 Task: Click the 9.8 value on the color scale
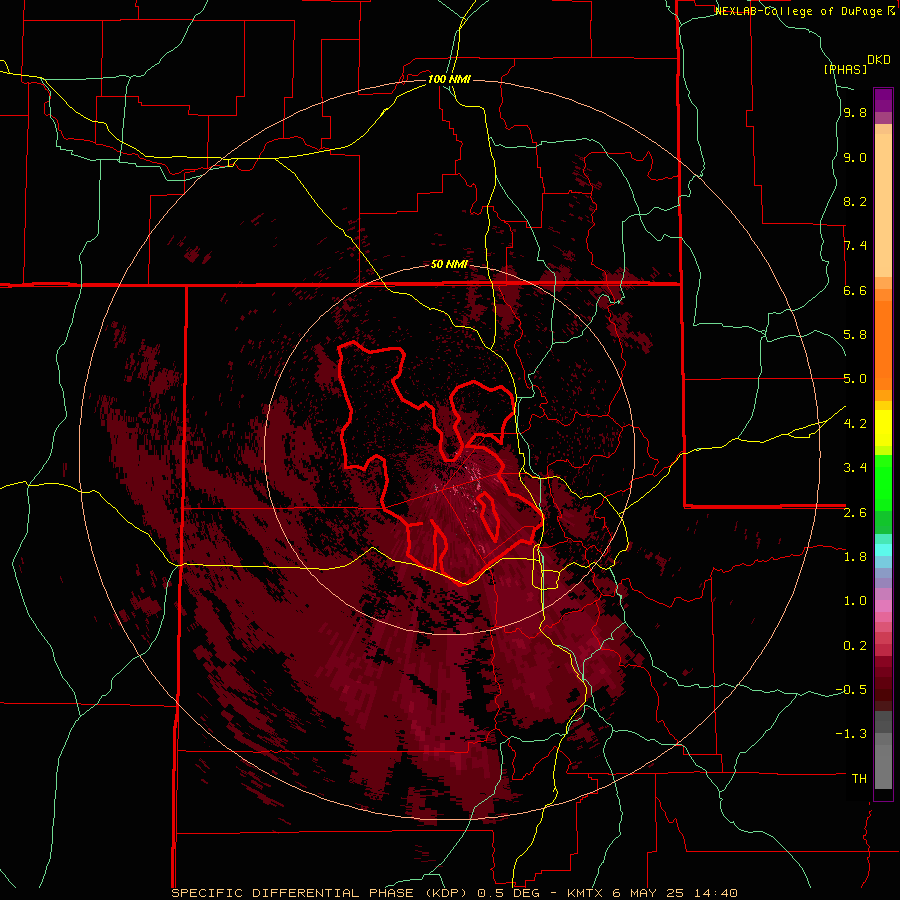point(855,113)
